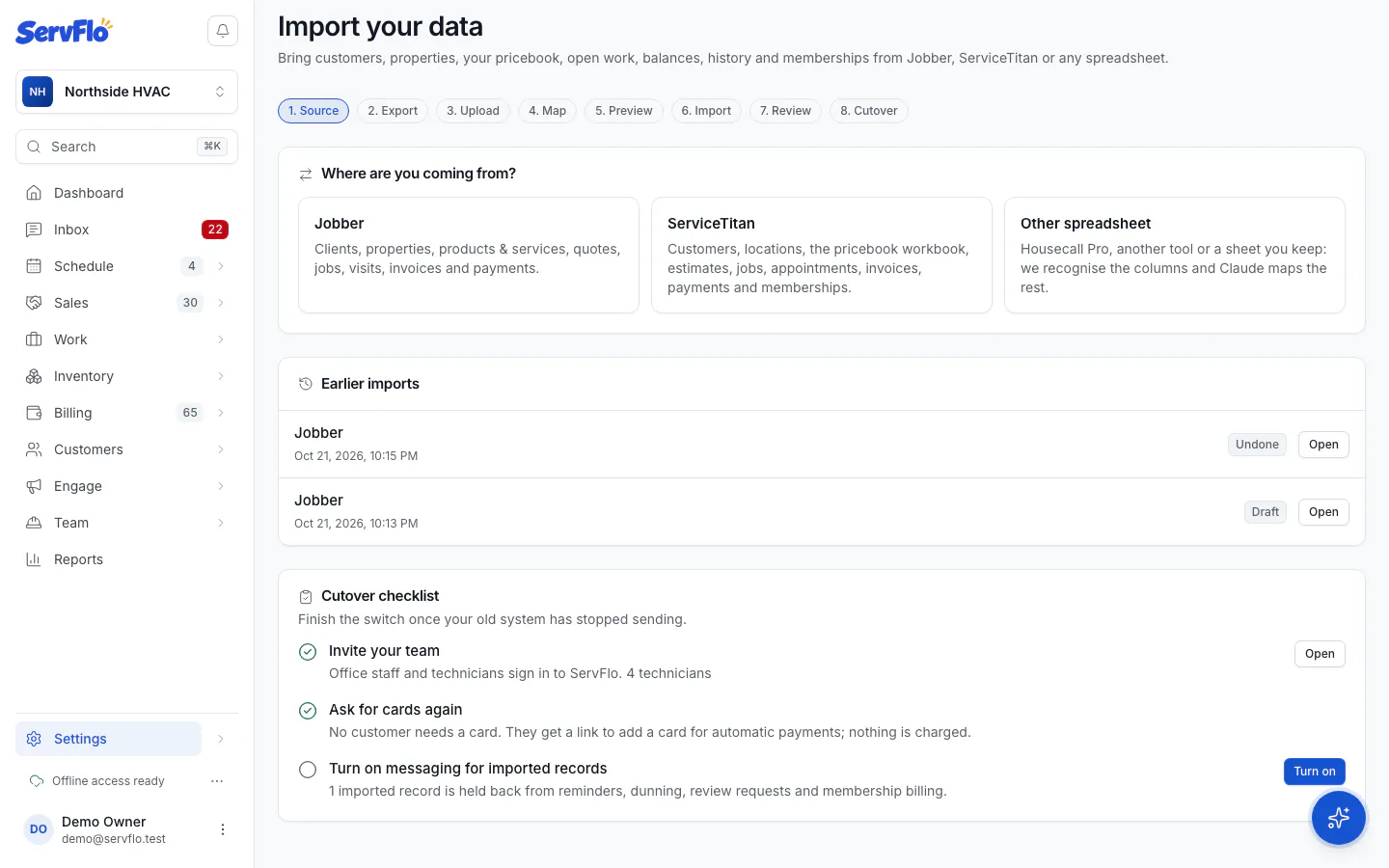
Task: Choose Other spreadsheet as the source
Action: coord(1175,256)
